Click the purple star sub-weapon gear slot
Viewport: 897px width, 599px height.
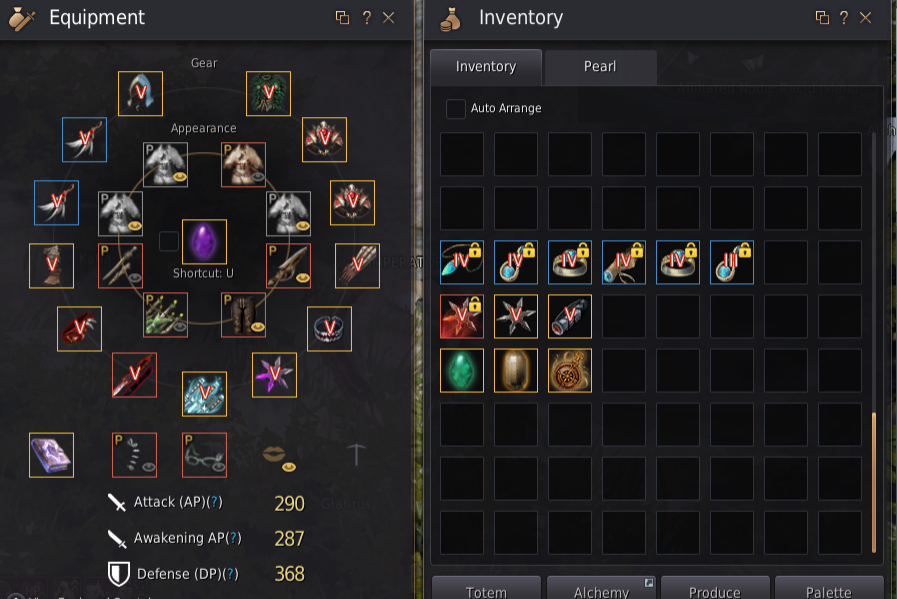274,375
